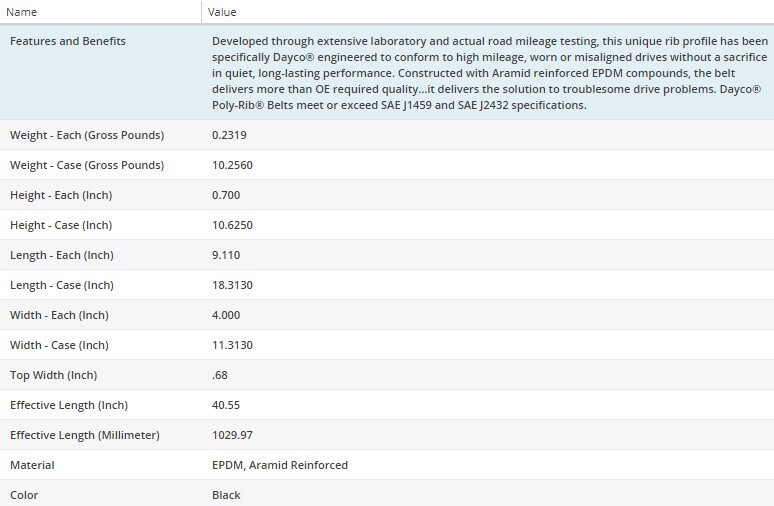
Task: Select the Features and Benefits label
Action: tap(68, 41)
